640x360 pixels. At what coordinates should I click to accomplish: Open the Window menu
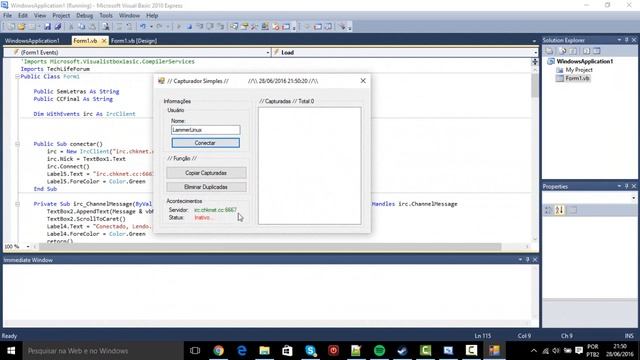point(129,16)
